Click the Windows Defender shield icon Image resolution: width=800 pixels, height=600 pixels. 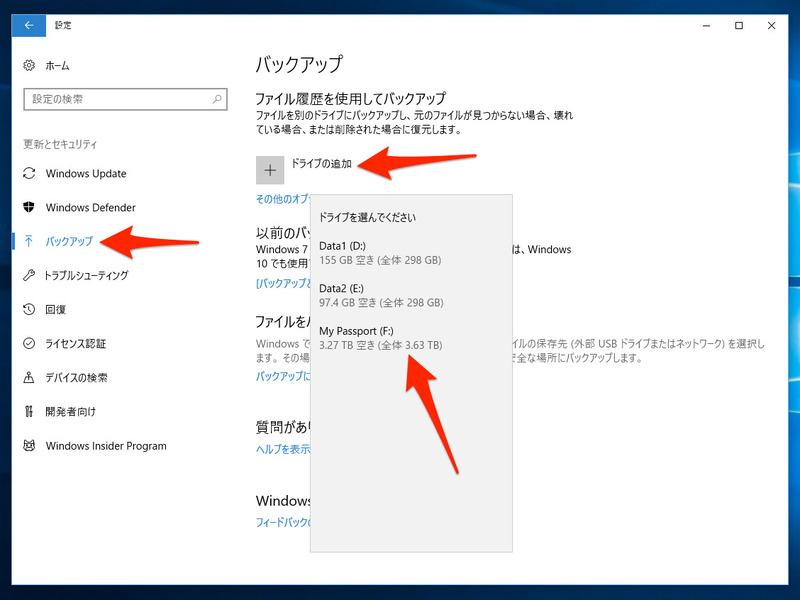click(29, 207)
